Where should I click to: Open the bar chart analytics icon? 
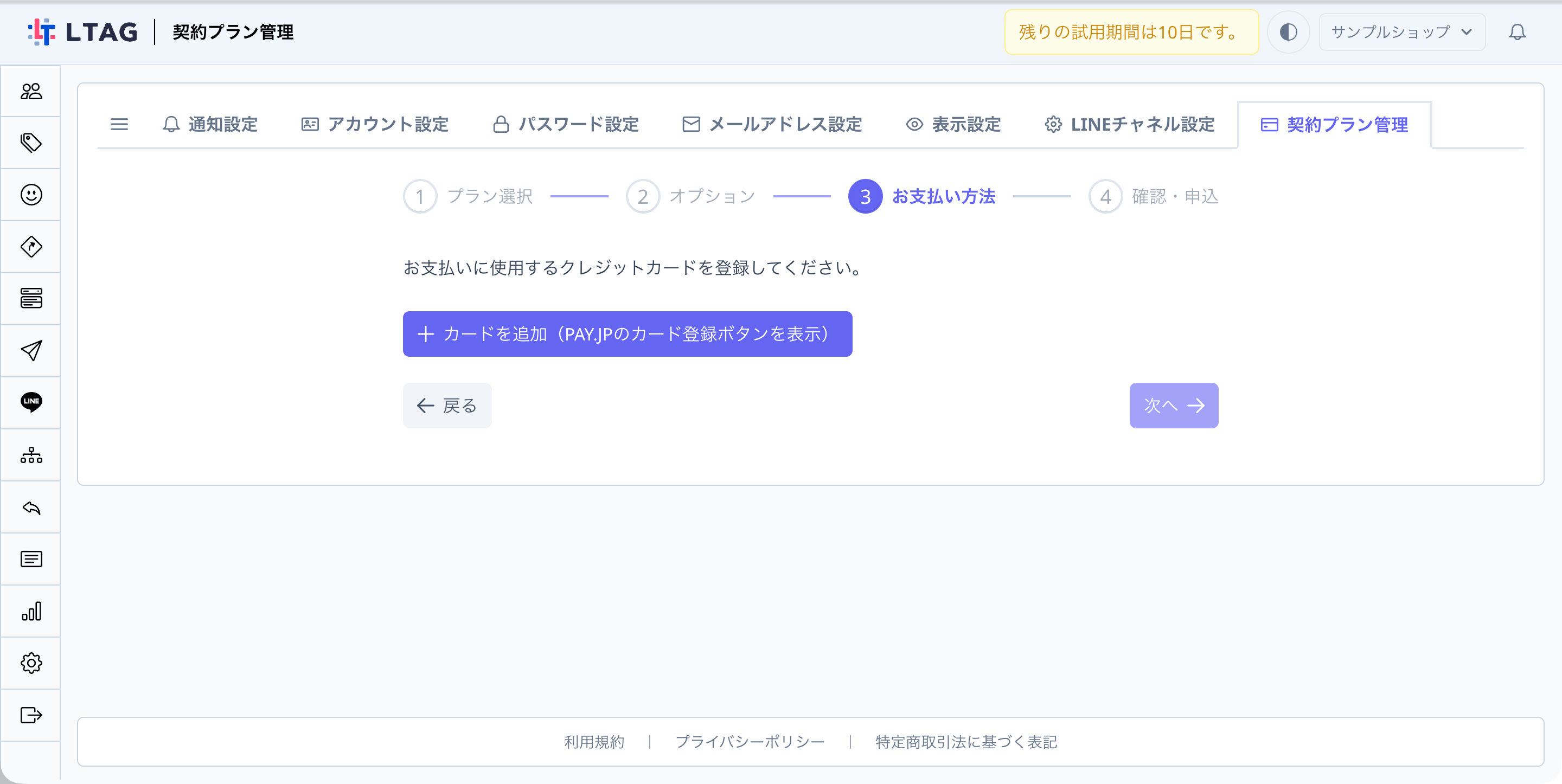(x=31, y=611)
